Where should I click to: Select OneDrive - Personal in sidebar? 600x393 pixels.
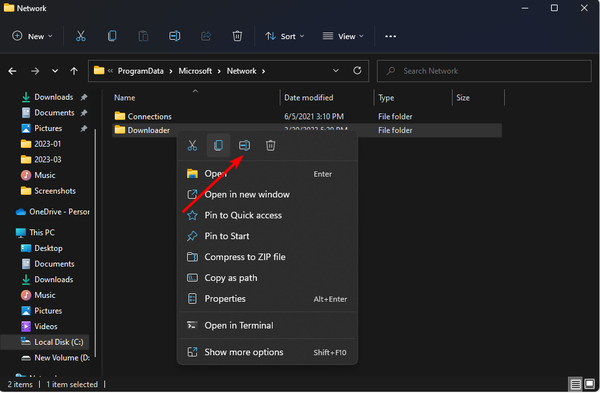tap(52, 212)
